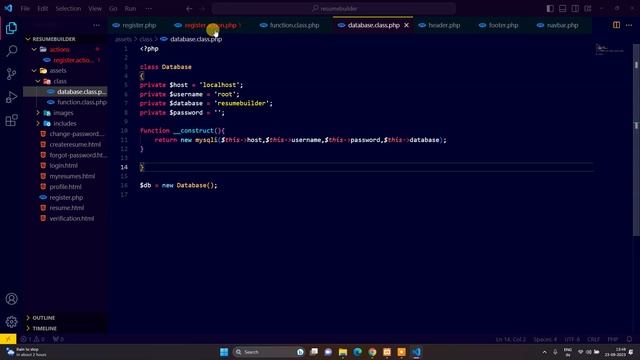Open the View menu
The width and height of the screenshot is (640, 360).
pos(95,8)
